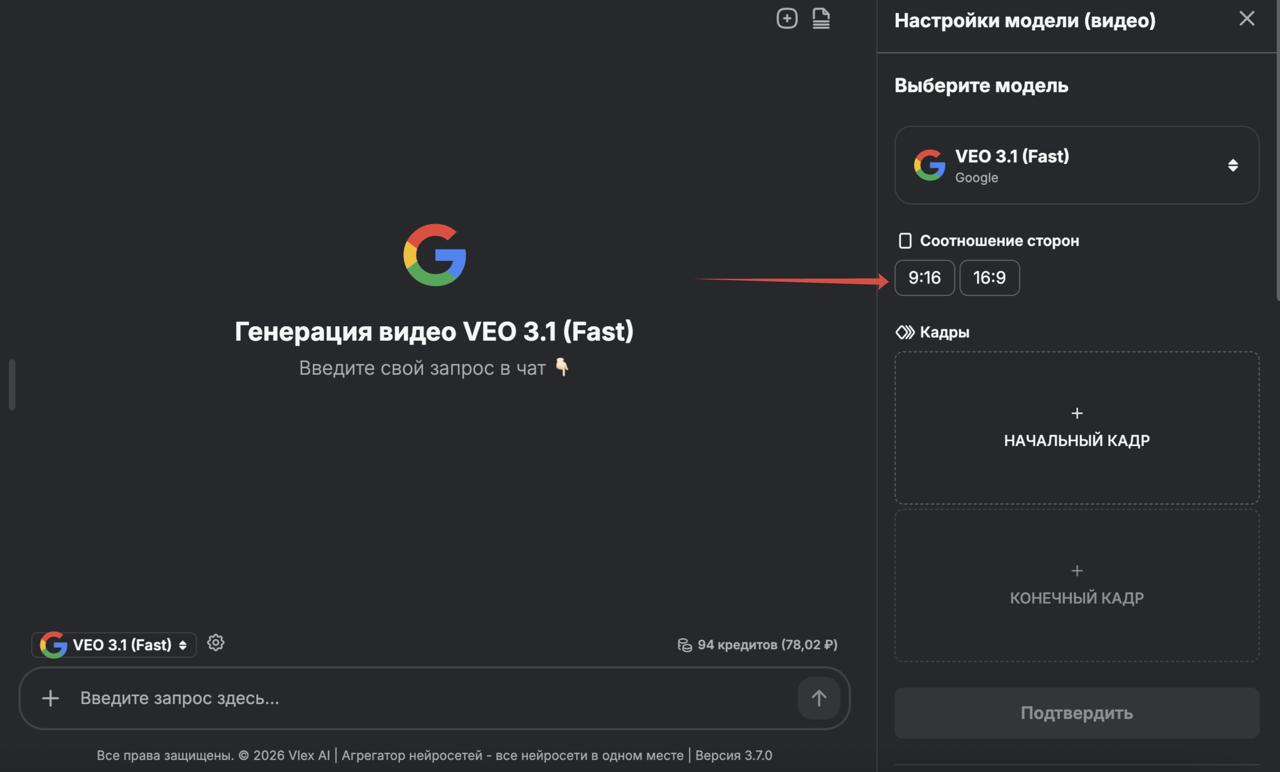This screenshot has width=1280, height=772.
Task: Click the Подтвердить button
Action: 1076,713
